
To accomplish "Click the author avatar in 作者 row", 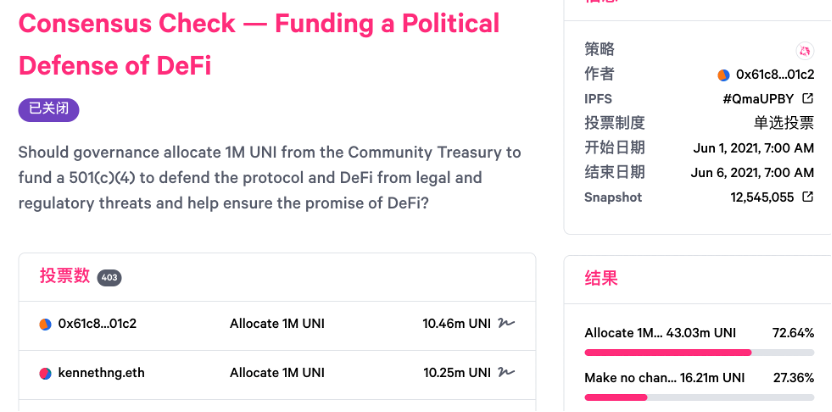I will coord(723,74).
